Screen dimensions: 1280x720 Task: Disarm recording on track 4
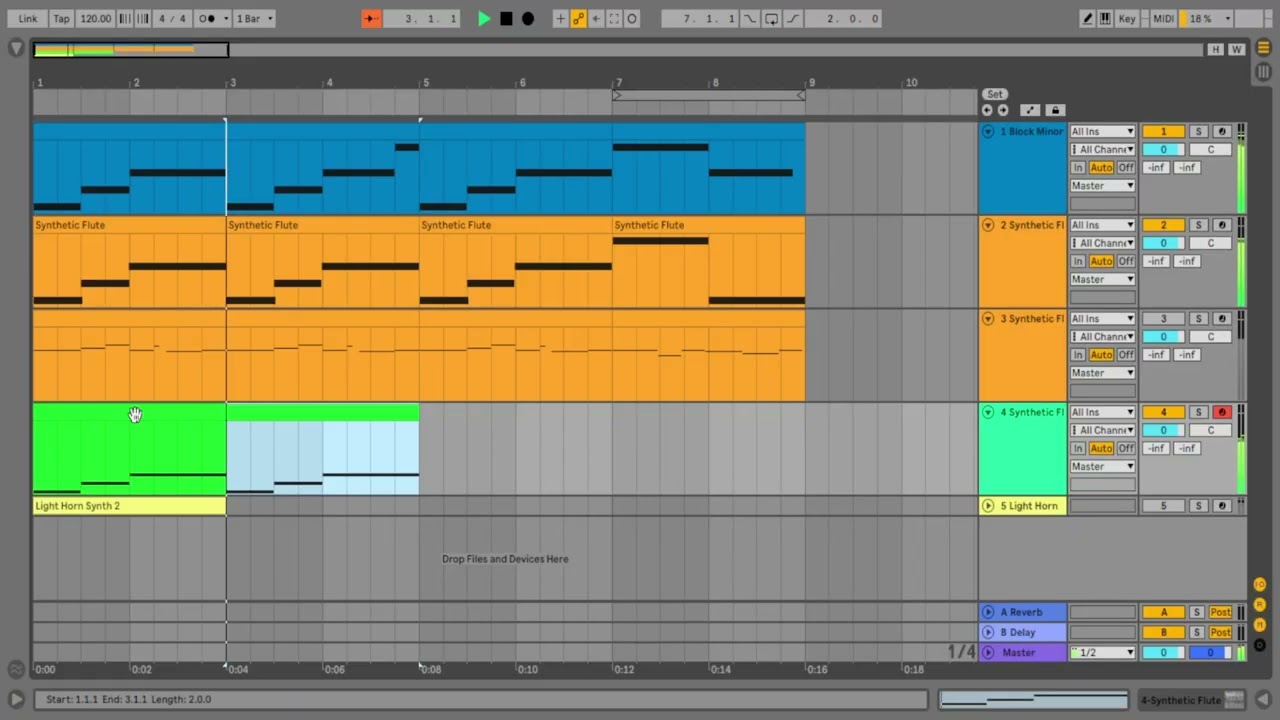1221,412
